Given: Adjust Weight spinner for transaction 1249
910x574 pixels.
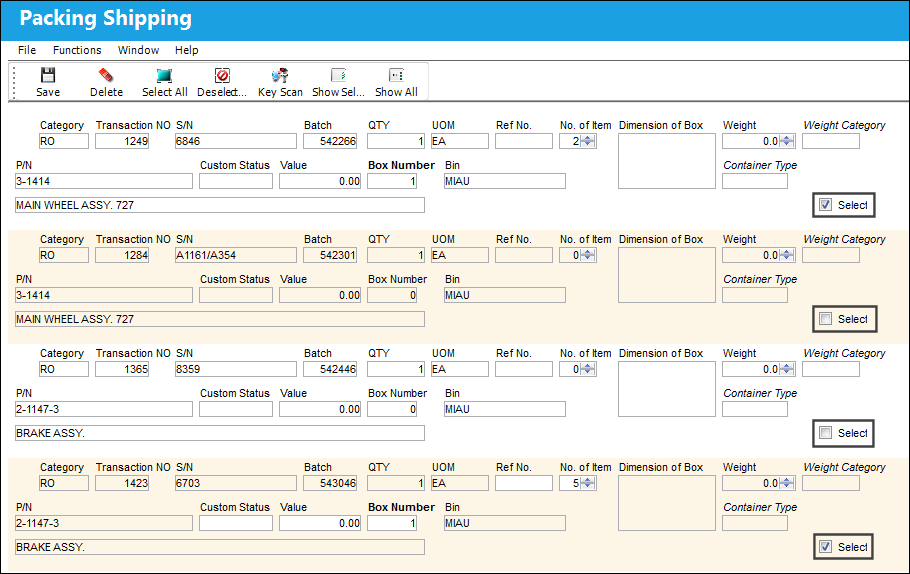Looking at the screenshot, I should 787,141.
